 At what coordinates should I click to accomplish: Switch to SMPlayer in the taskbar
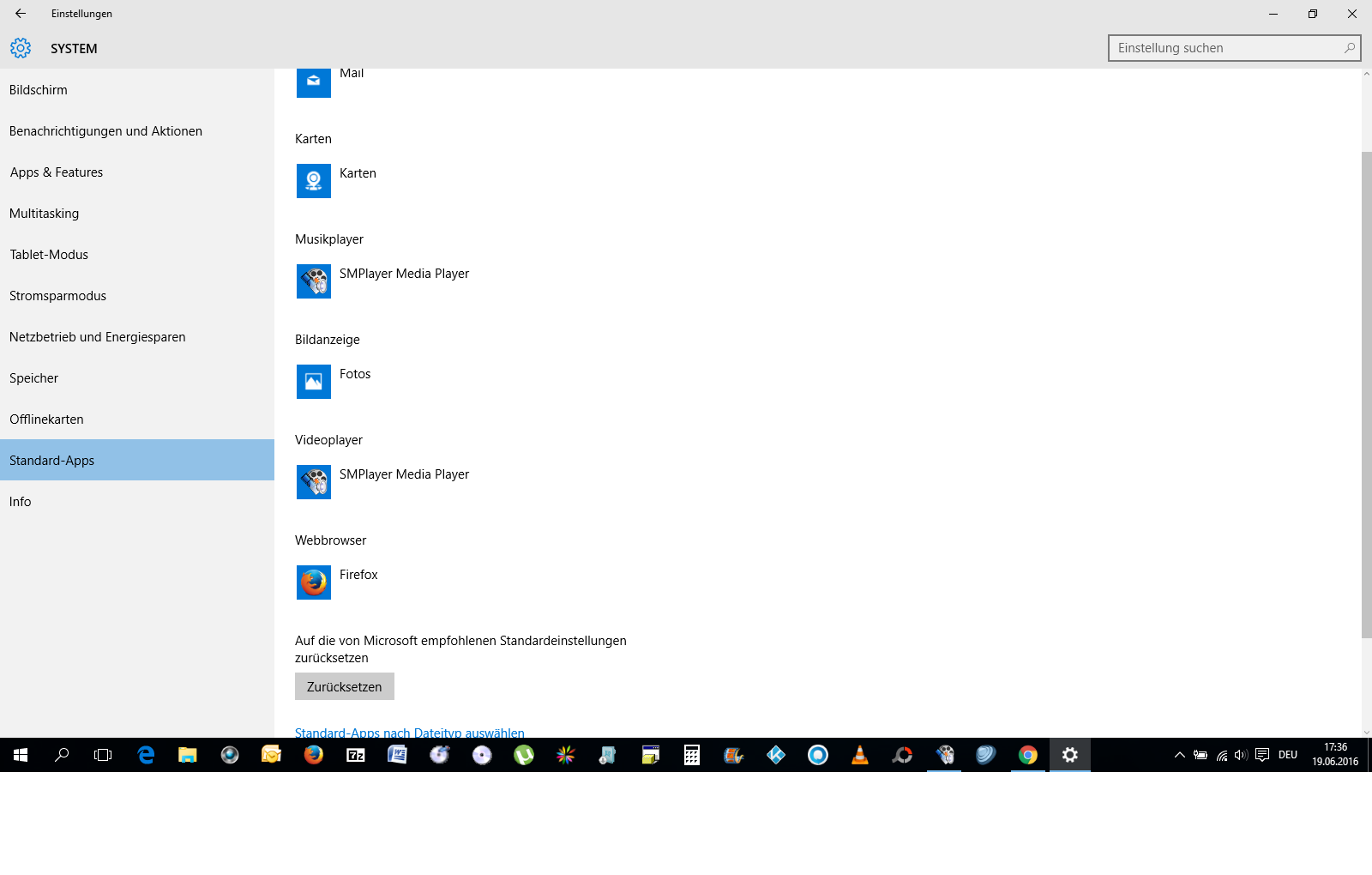(x=944, y=755)
